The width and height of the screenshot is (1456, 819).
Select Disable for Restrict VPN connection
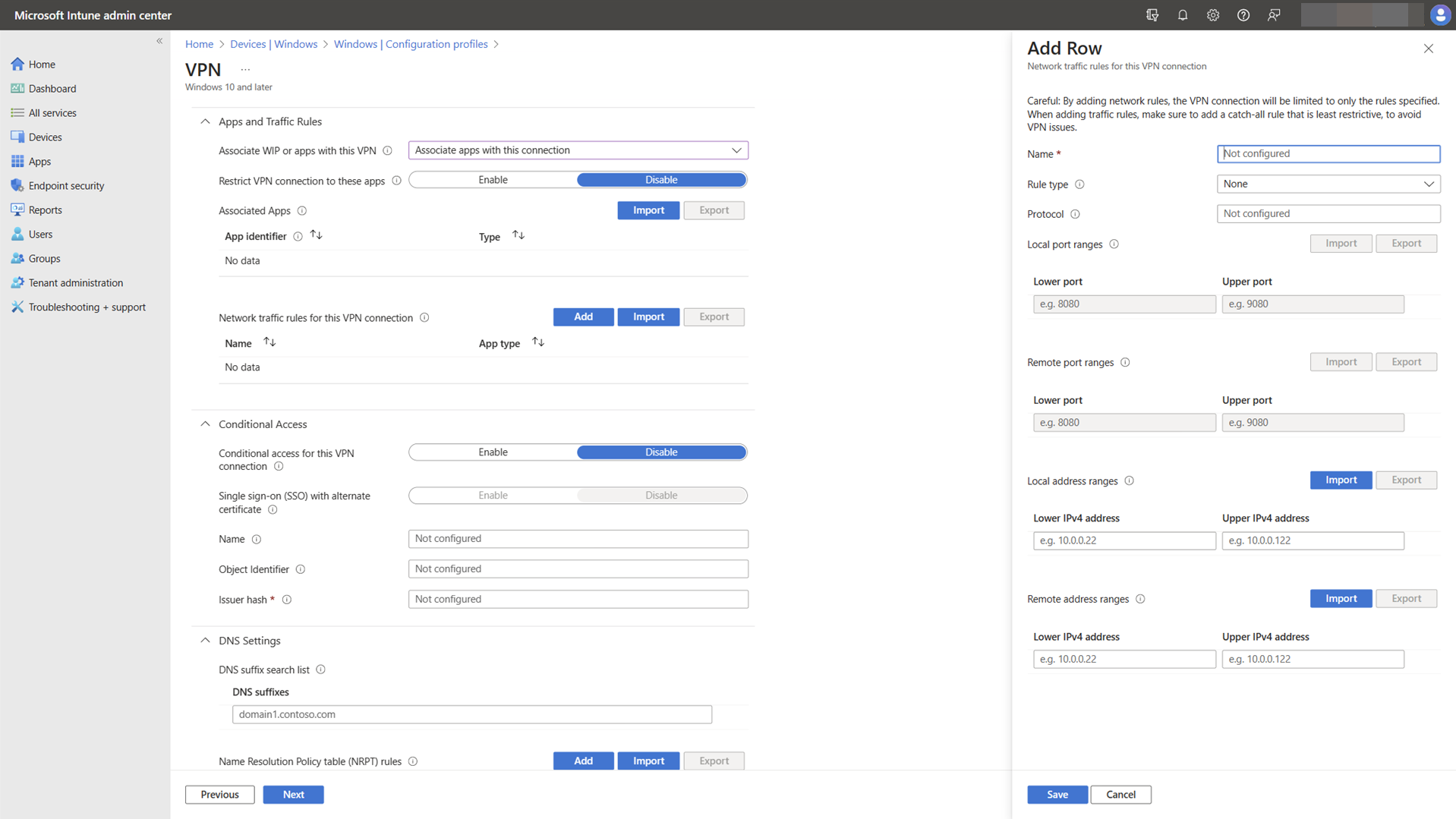click(660, 180)
